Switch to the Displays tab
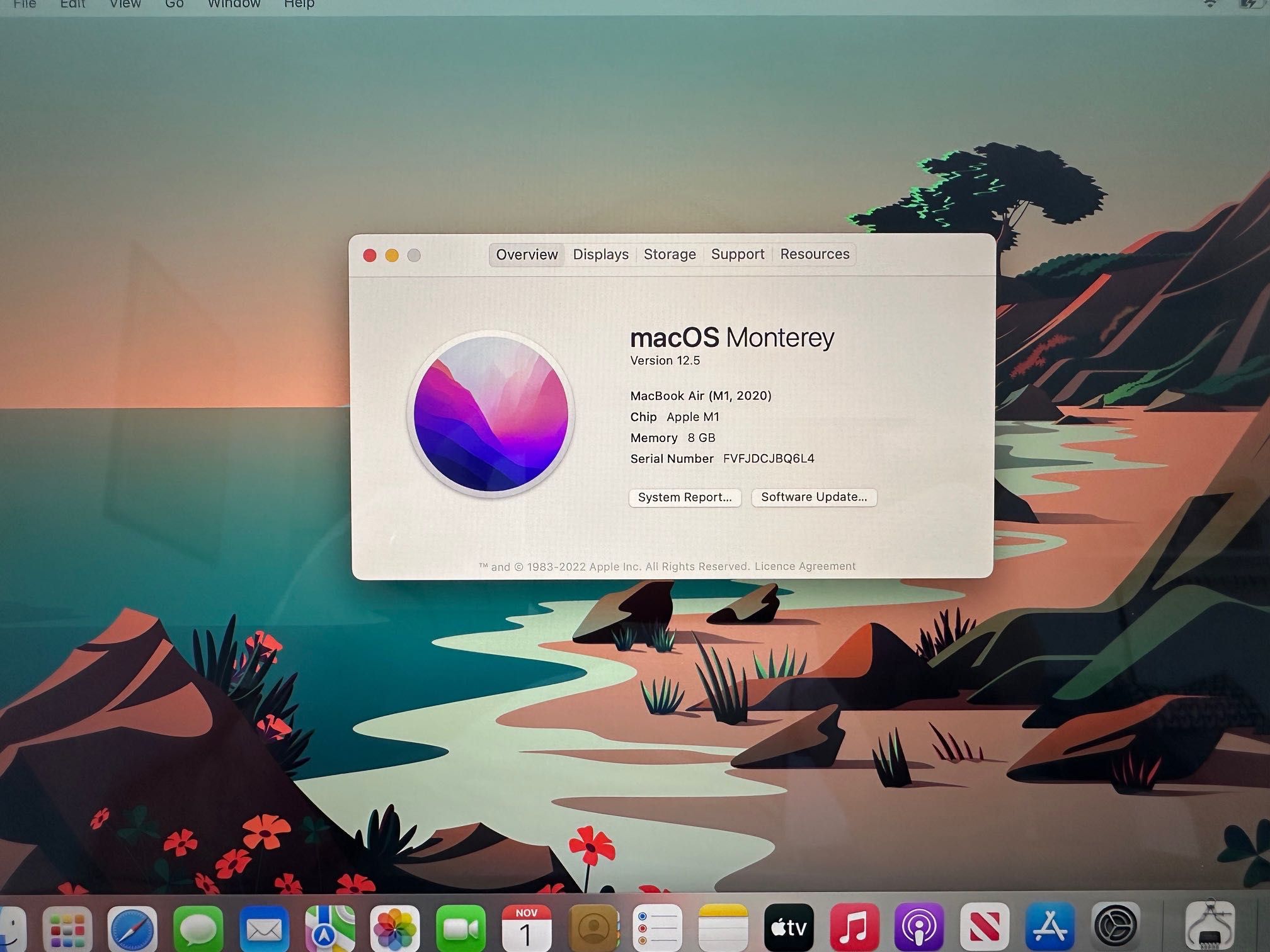The image size is (1270, 952). tap(600, 254)
